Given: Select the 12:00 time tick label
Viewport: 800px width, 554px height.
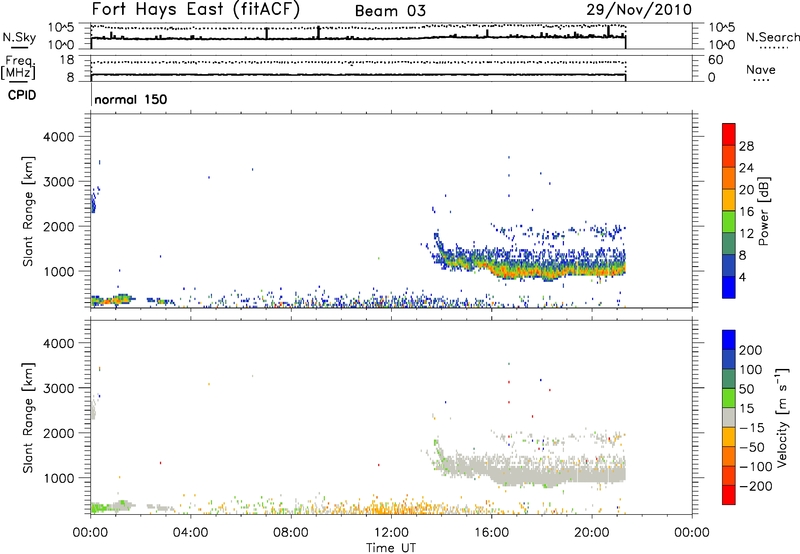Looking at the screenshot, I should 391,533.
